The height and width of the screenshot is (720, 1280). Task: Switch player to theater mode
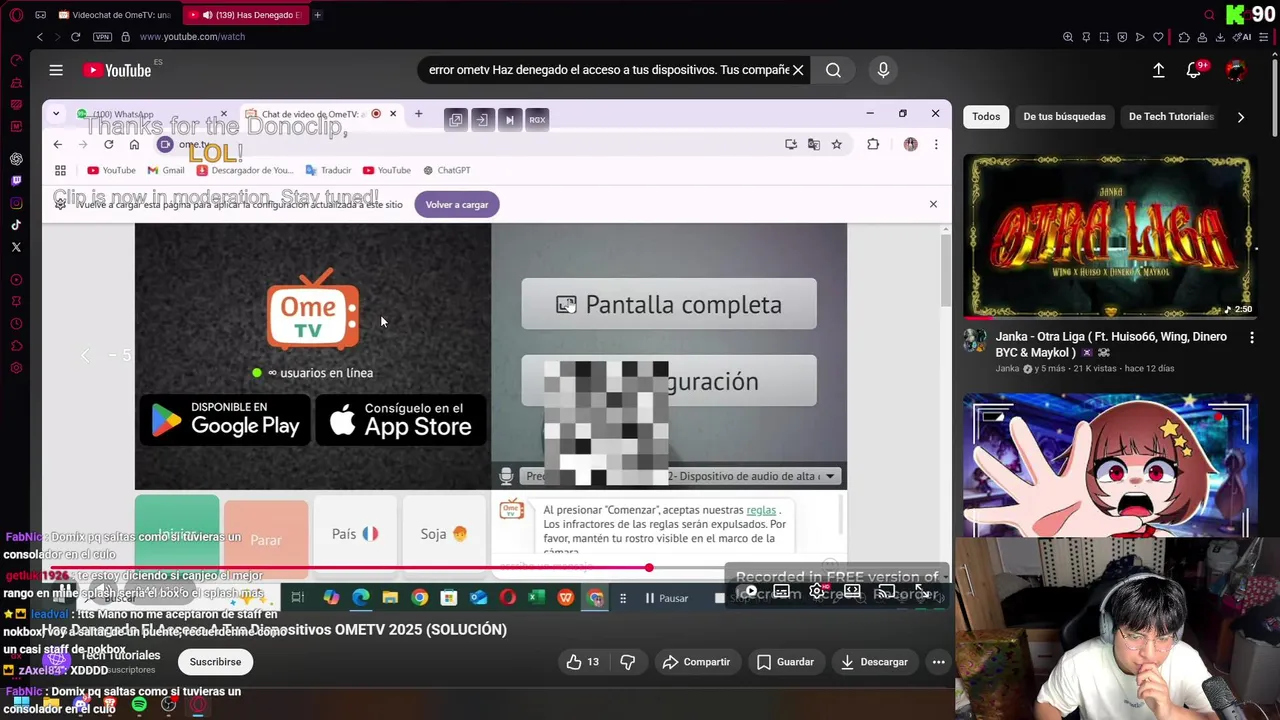[x=852, y=592]
